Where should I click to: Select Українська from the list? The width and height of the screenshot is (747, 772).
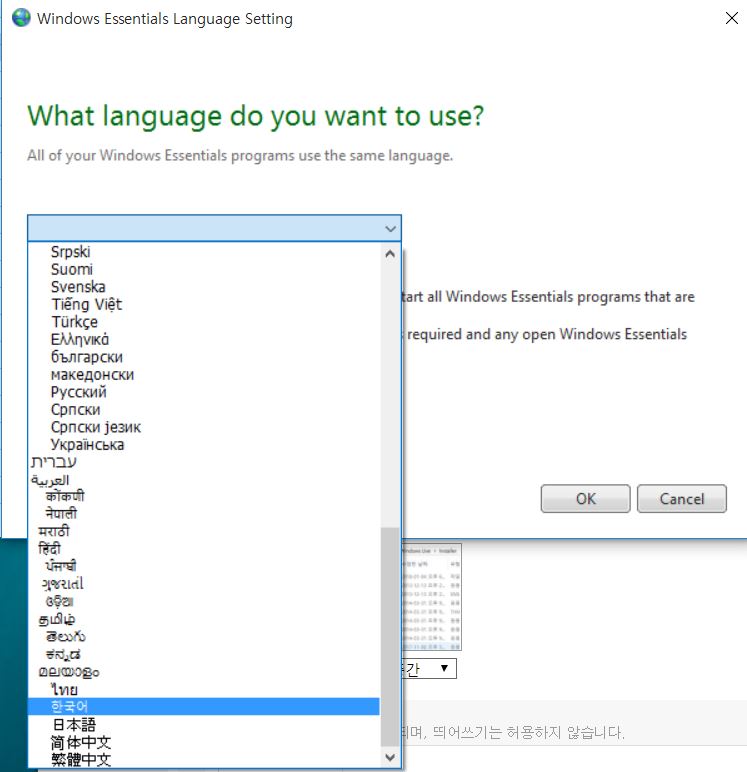(x=204, y=445)
